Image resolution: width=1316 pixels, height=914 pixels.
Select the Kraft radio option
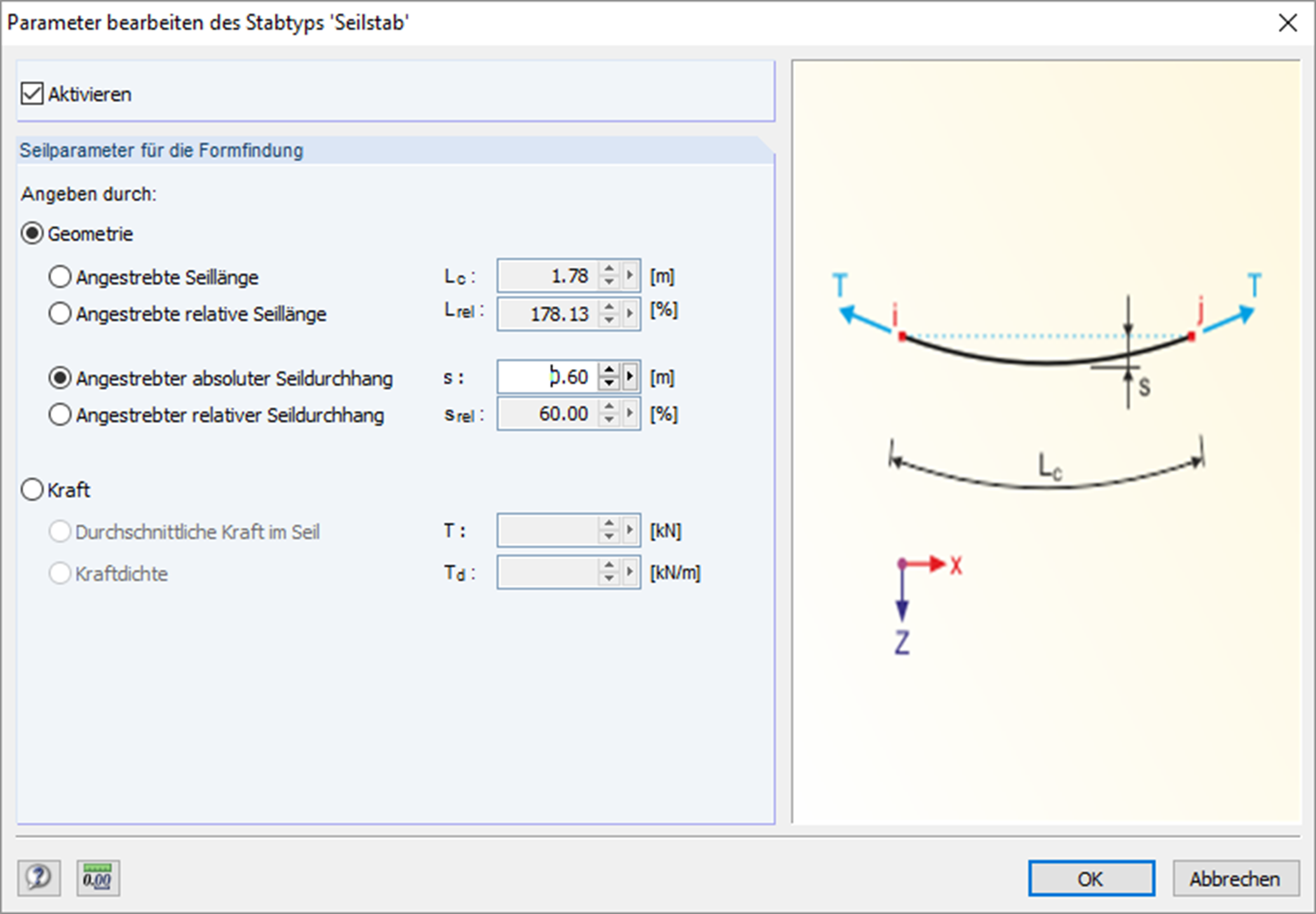pyautogui.click(x=32, y=490)
